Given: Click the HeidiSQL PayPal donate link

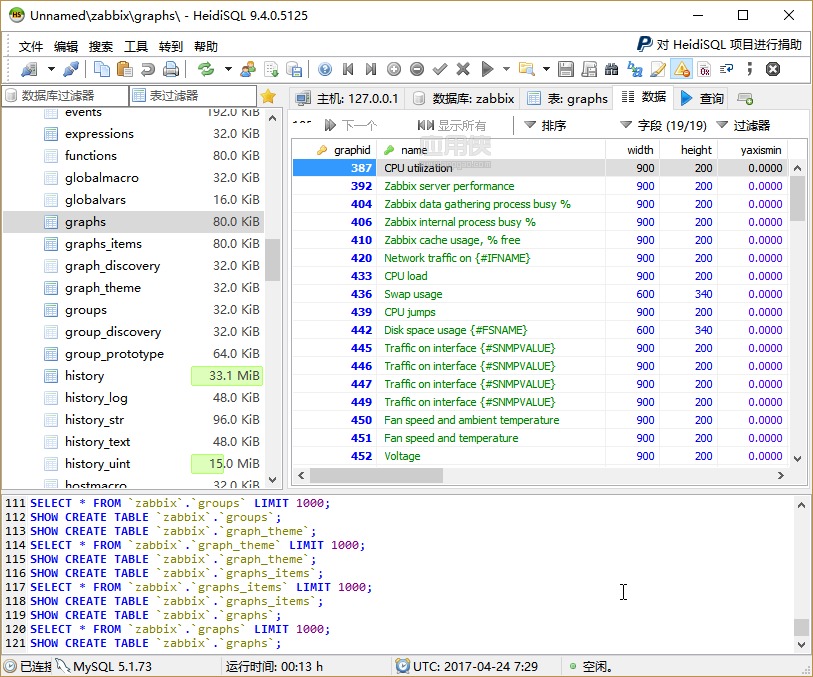Looking at the screenshot, I should click(719, 45).
